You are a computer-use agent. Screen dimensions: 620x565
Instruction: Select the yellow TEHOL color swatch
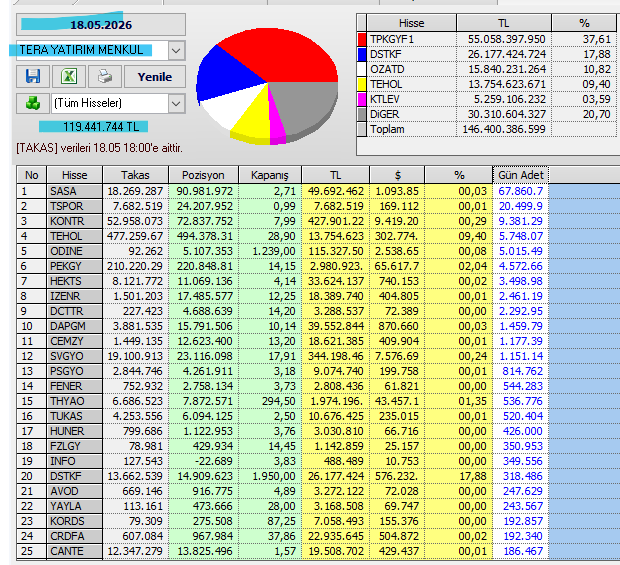[362, 85]
